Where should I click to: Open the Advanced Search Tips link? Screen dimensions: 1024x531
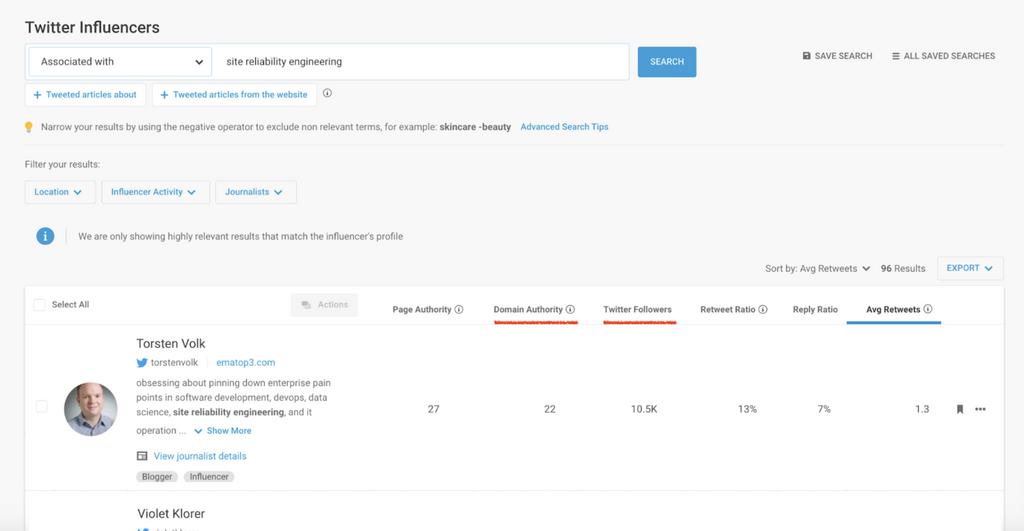pos(564,127)
